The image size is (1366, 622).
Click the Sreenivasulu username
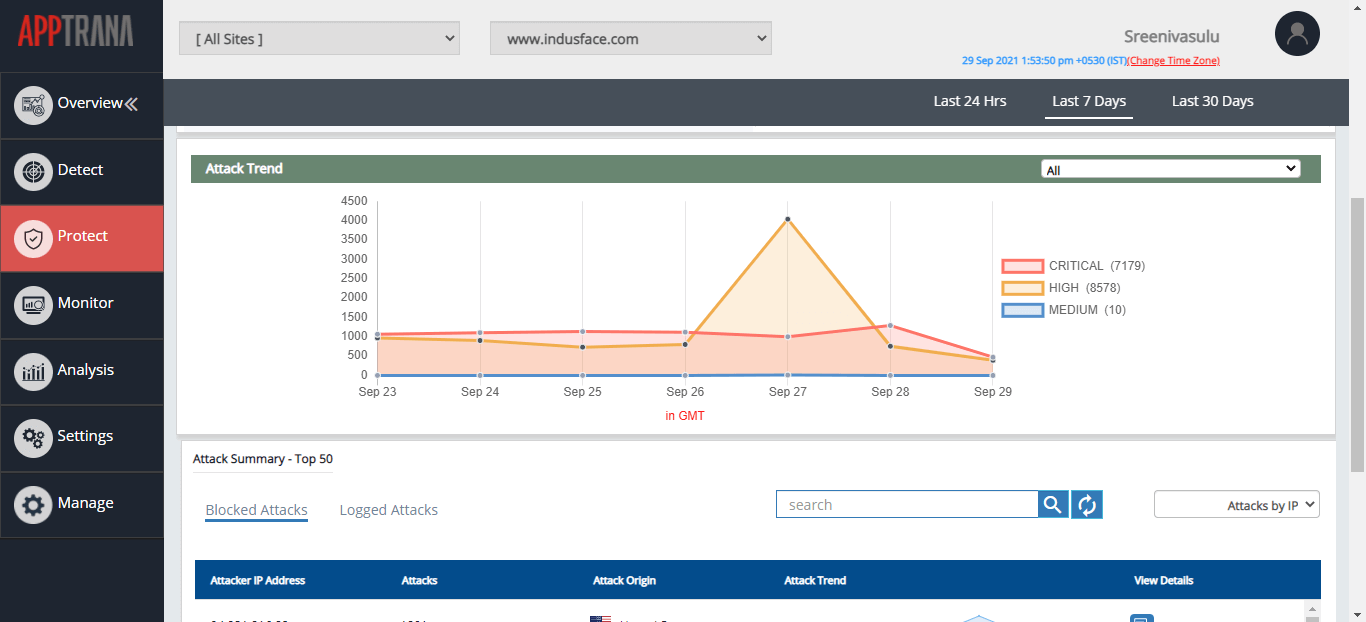[1172, 36]
